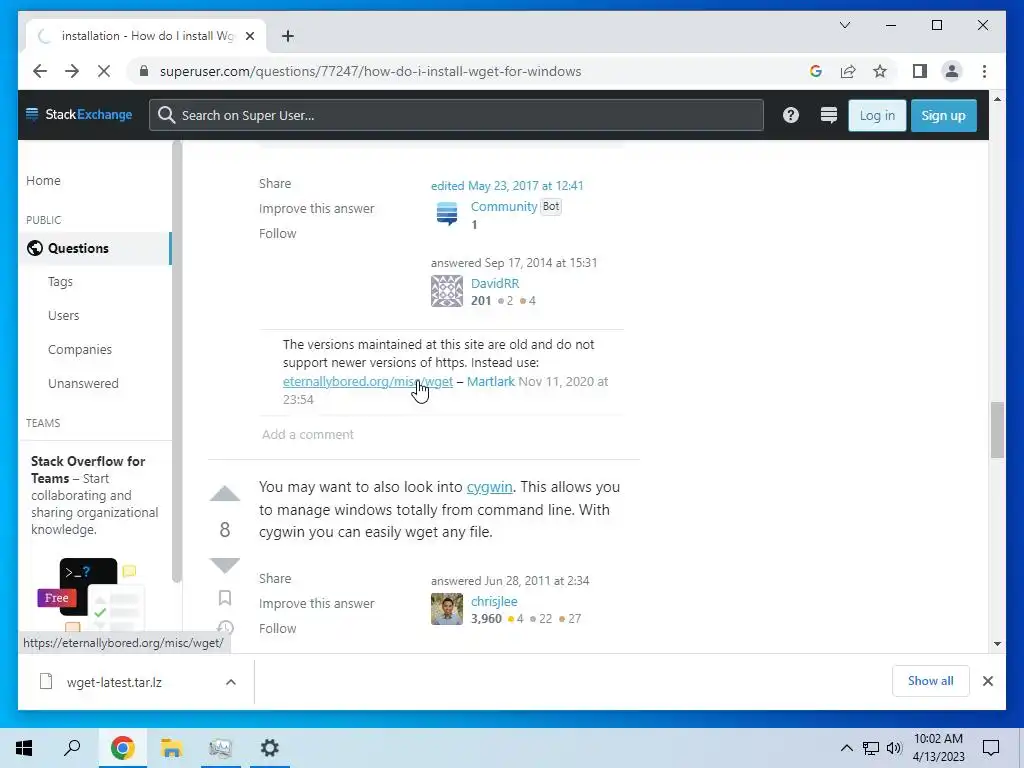The width and height of the screenshot is (1024, 768).
Task: Close the installation question tab
Action: click(x=249, y=36)
